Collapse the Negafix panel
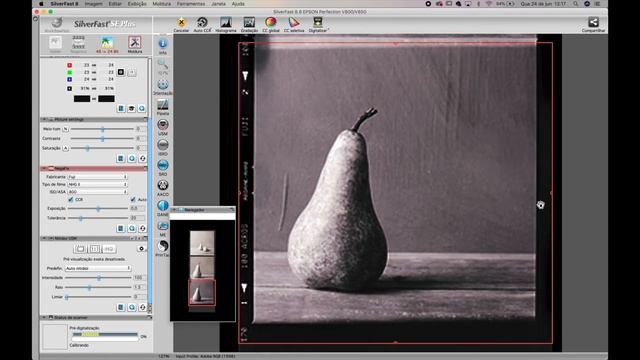Image resolution: width=640 pixels, height=360 pixels. tap(44, 168)
